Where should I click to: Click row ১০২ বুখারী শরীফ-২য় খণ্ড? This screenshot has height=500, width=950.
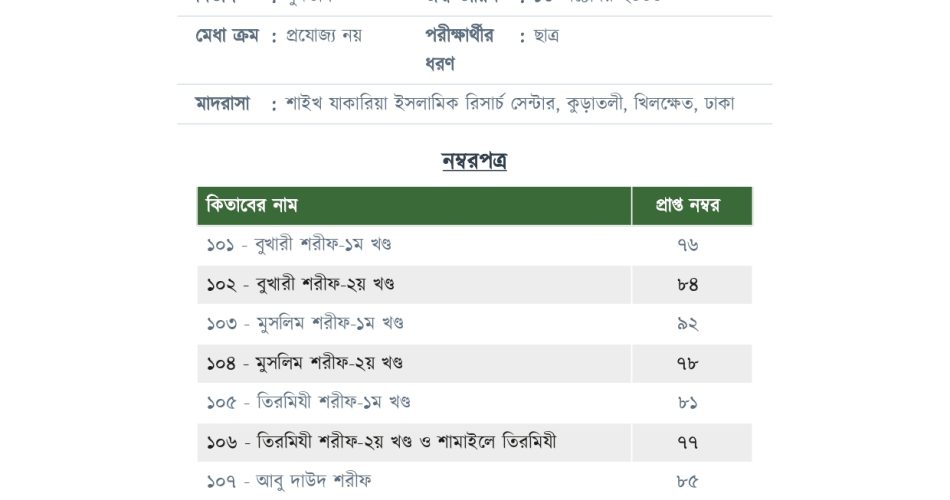[x=474, y=284]
